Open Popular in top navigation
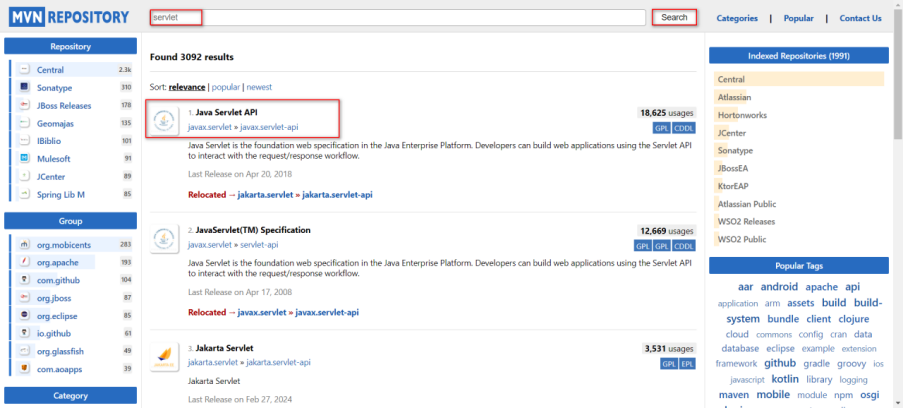This screenshot has width=904, height=408. coord(798,18)
